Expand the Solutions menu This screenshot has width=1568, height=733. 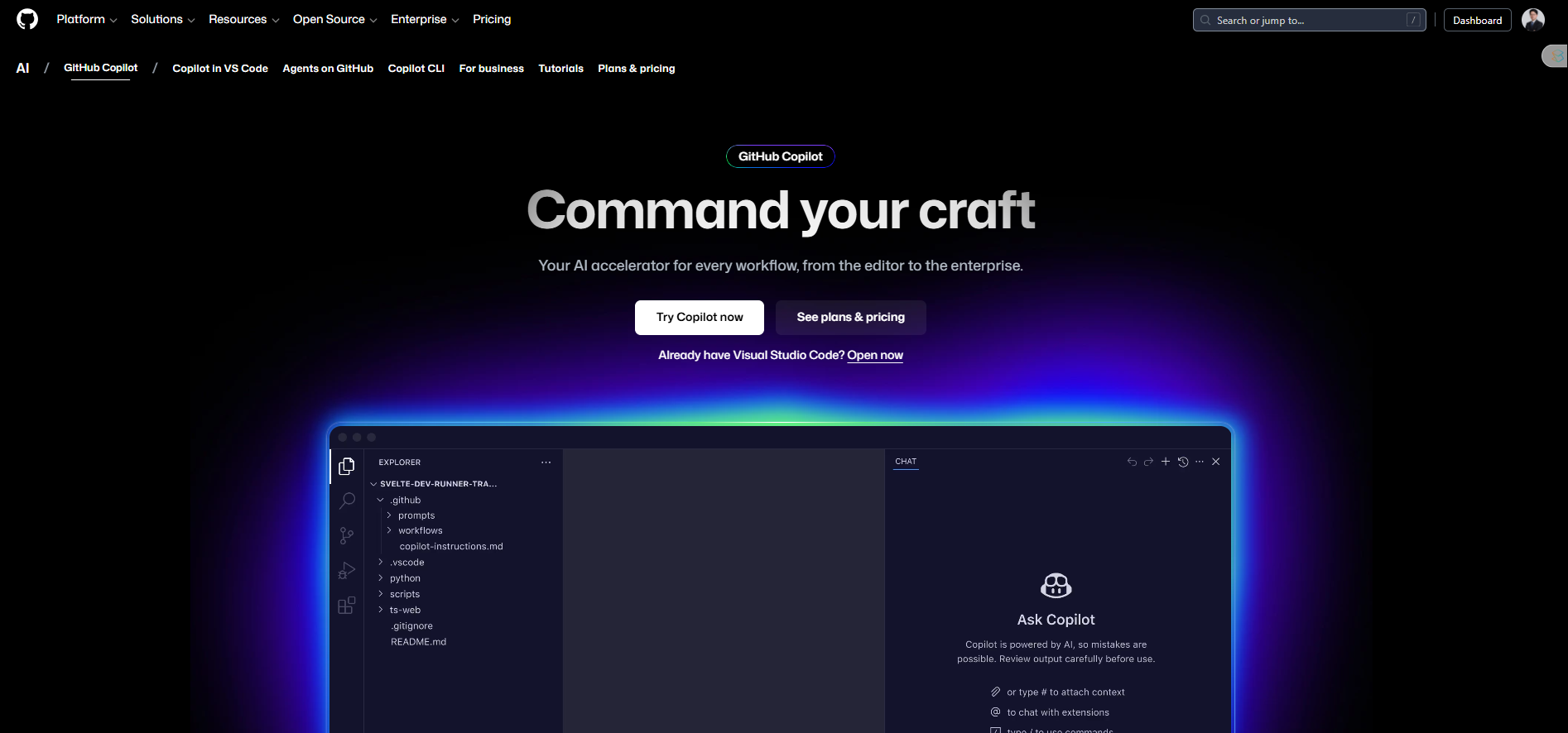(163, 19)
